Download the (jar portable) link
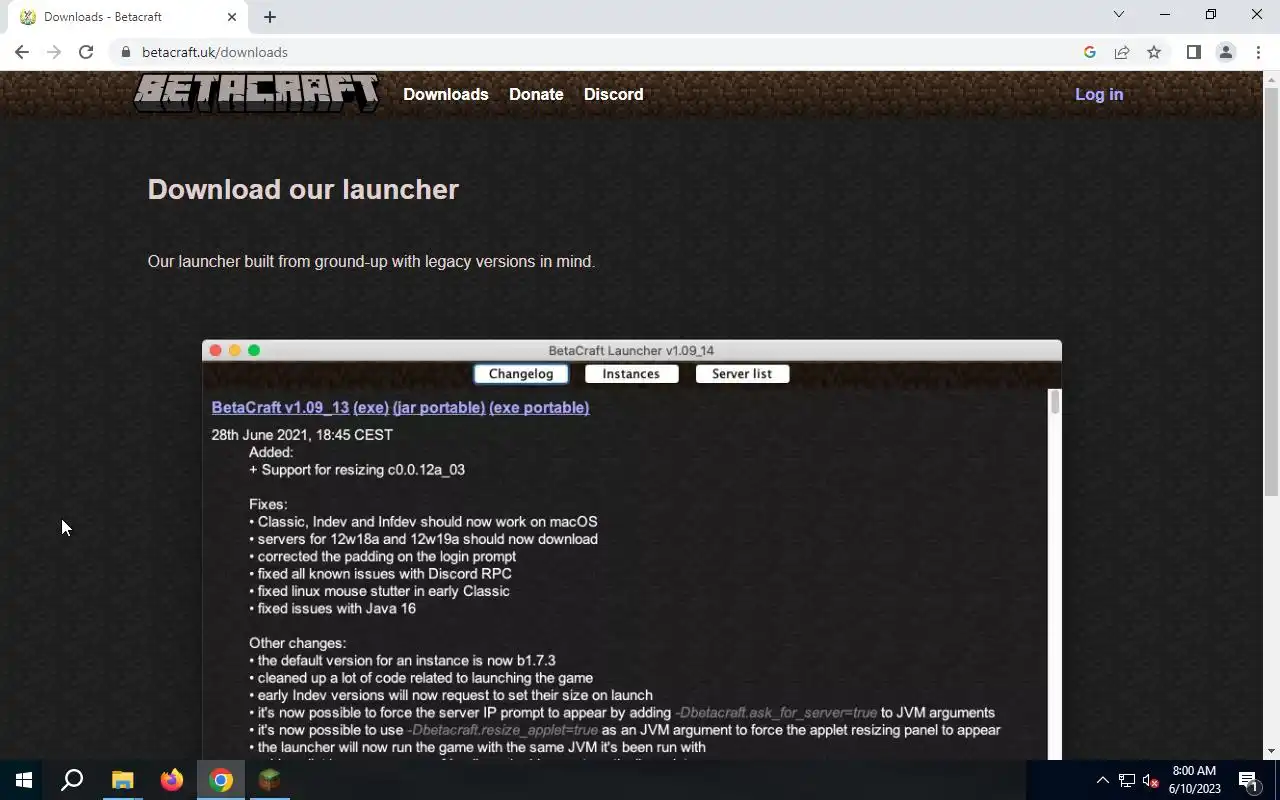The image size is (1280, 800). (x=439, y=407)
